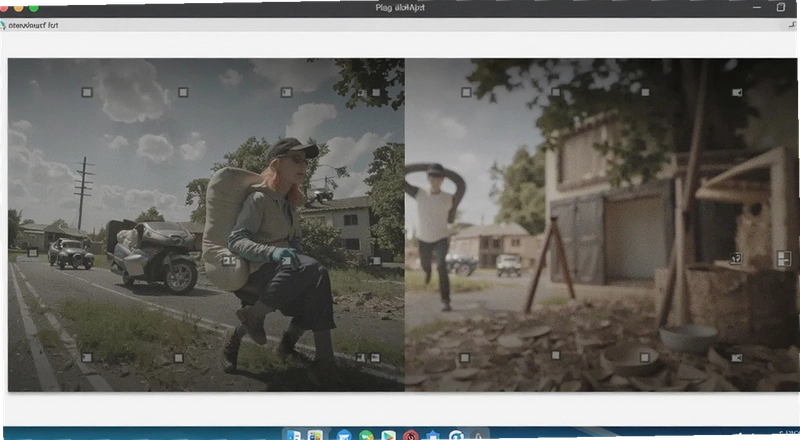The height and width of the screenshot is (440, 800).
Task: Toggle the square marker on the woman's glove
Action: click(286, 260)
